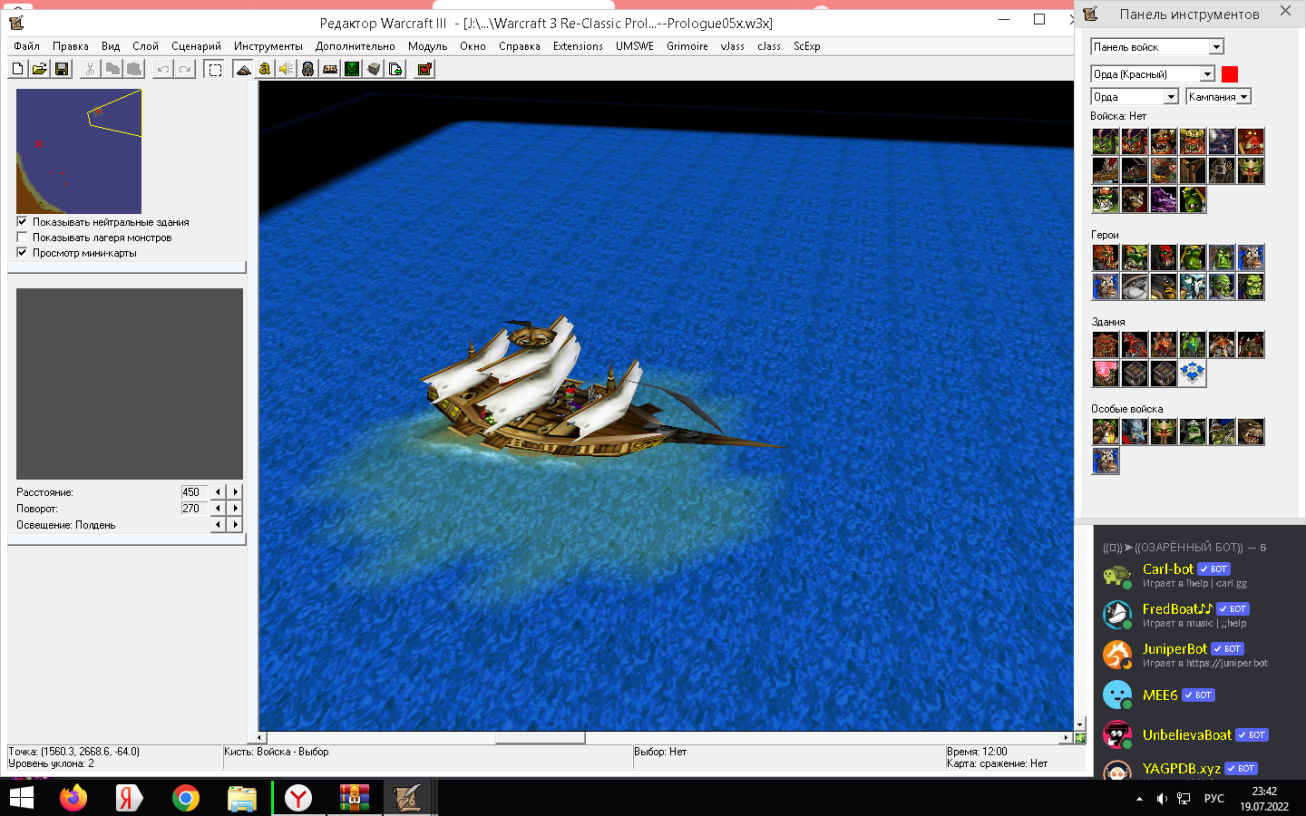Open Firefox from the taskbar
The width and height of the screenshot is (1306, 816).
click(x=73, y=798)
